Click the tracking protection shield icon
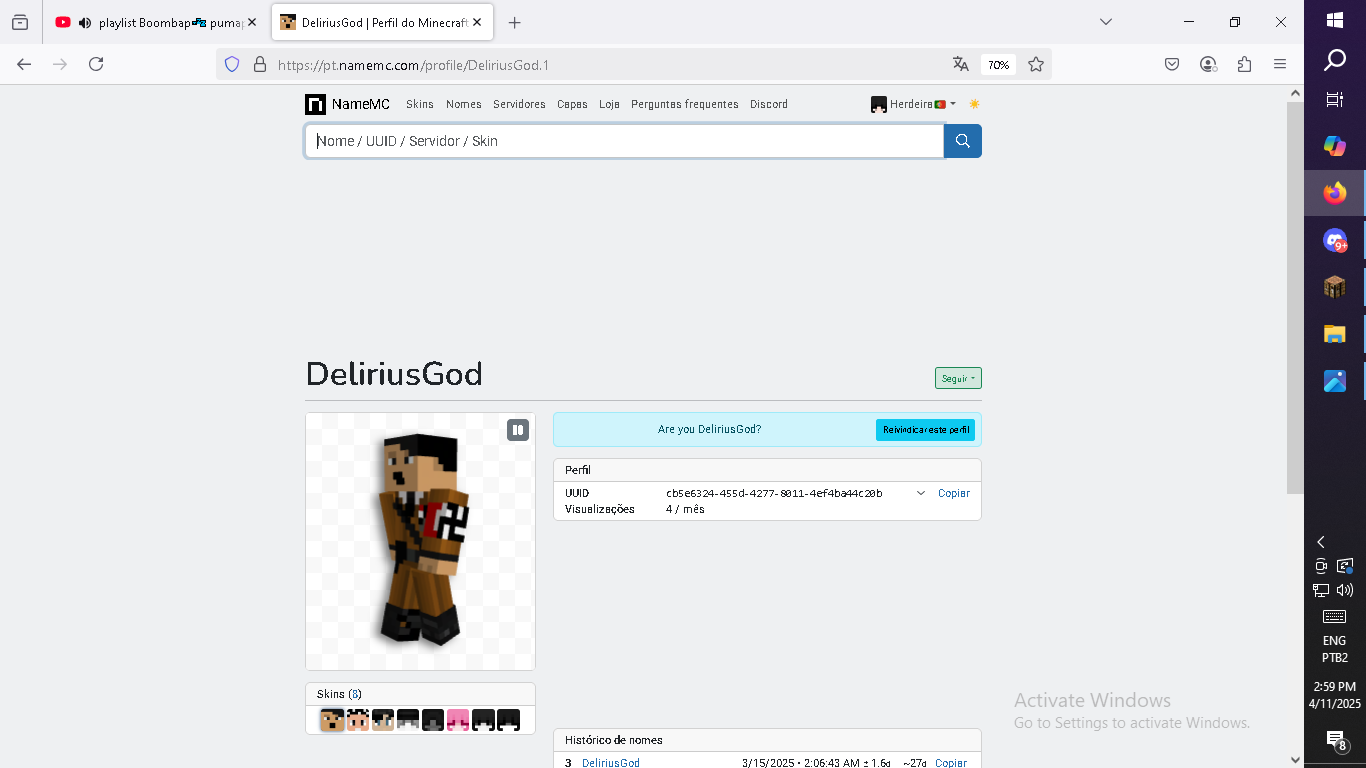This screenshot has width=1366, height=768. click(232, 64)
